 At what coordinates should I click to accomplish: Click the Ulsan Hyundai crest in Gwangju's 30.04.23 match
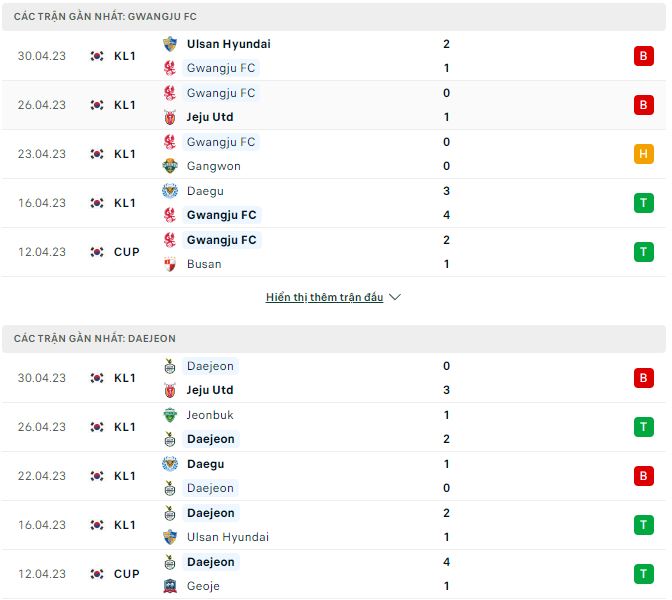[170, 44]
